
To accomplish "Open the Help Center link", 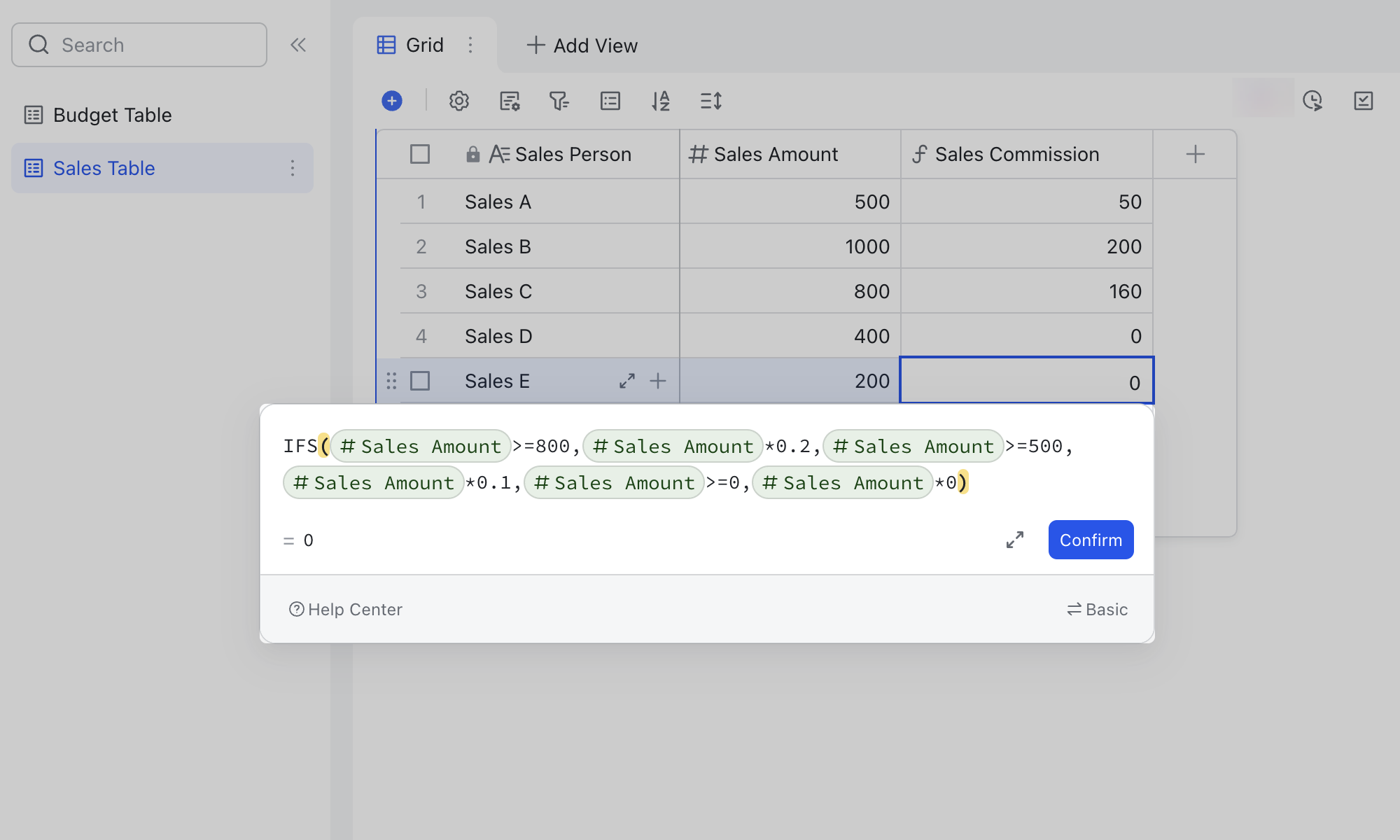I will (x=346, y=610).
